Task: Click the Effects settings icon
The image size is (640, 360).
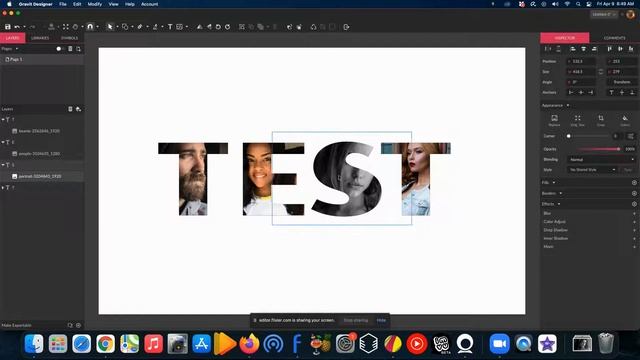Action: pyautogui.click(x=634, y=204)
